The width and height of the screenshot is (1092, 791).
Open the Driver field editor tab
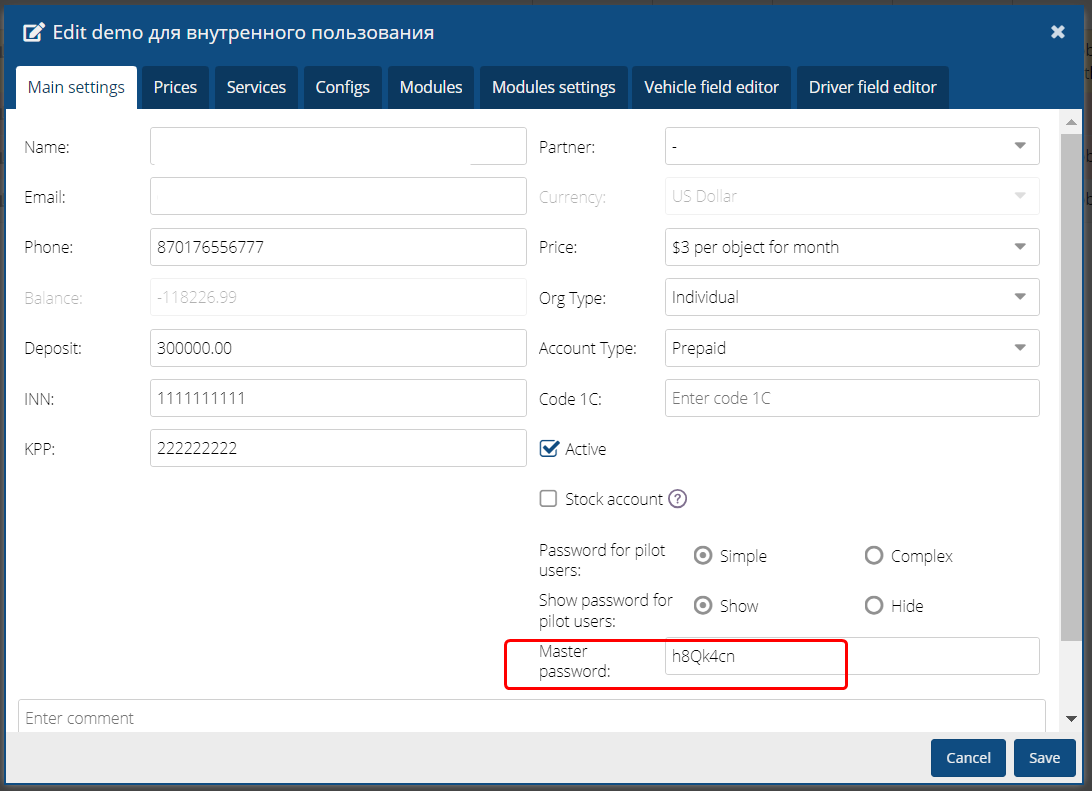coord(872,87)
